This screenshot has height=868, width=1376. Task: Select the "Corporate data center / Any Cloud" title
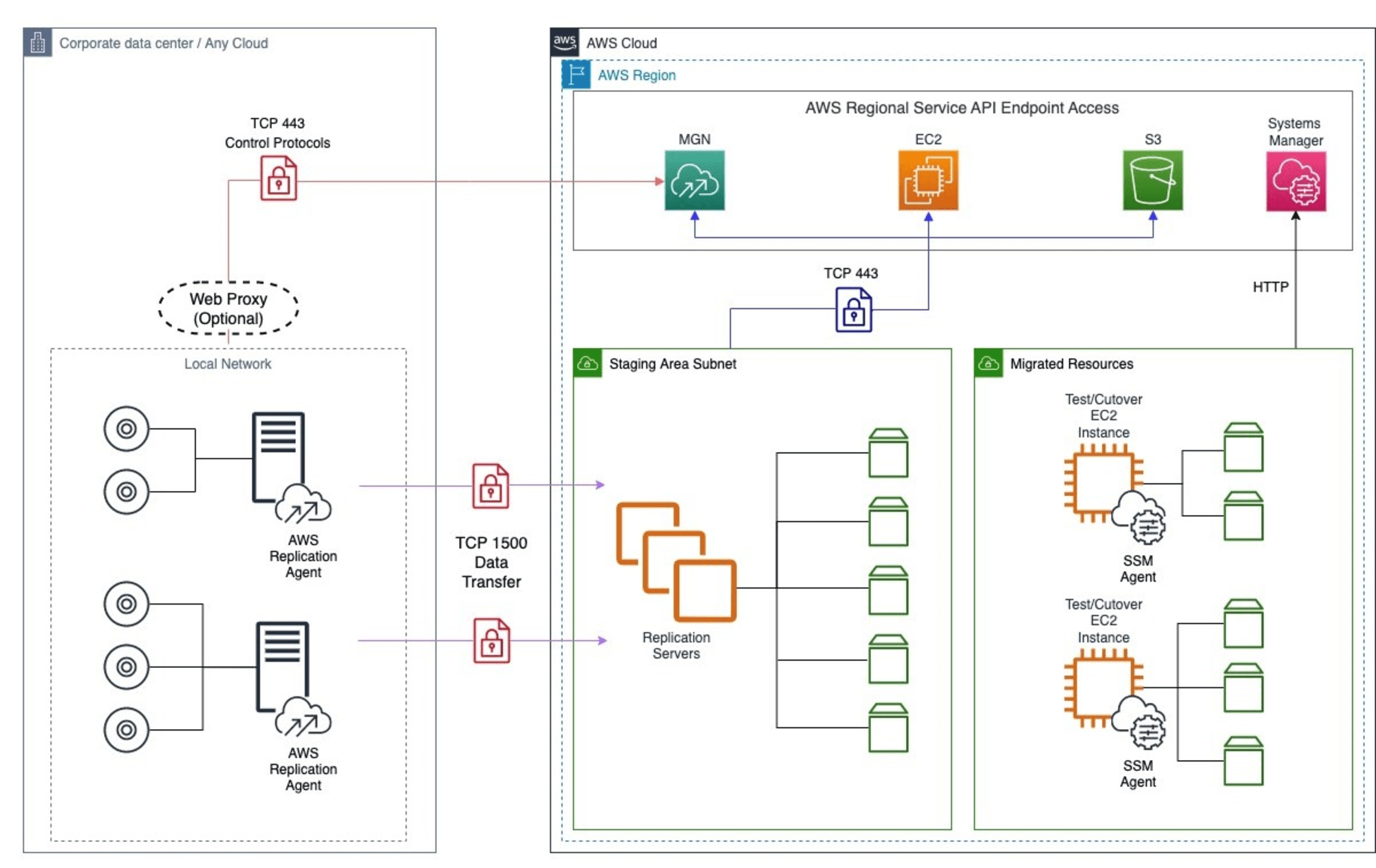pyautogui.click(x=164, y=43)
